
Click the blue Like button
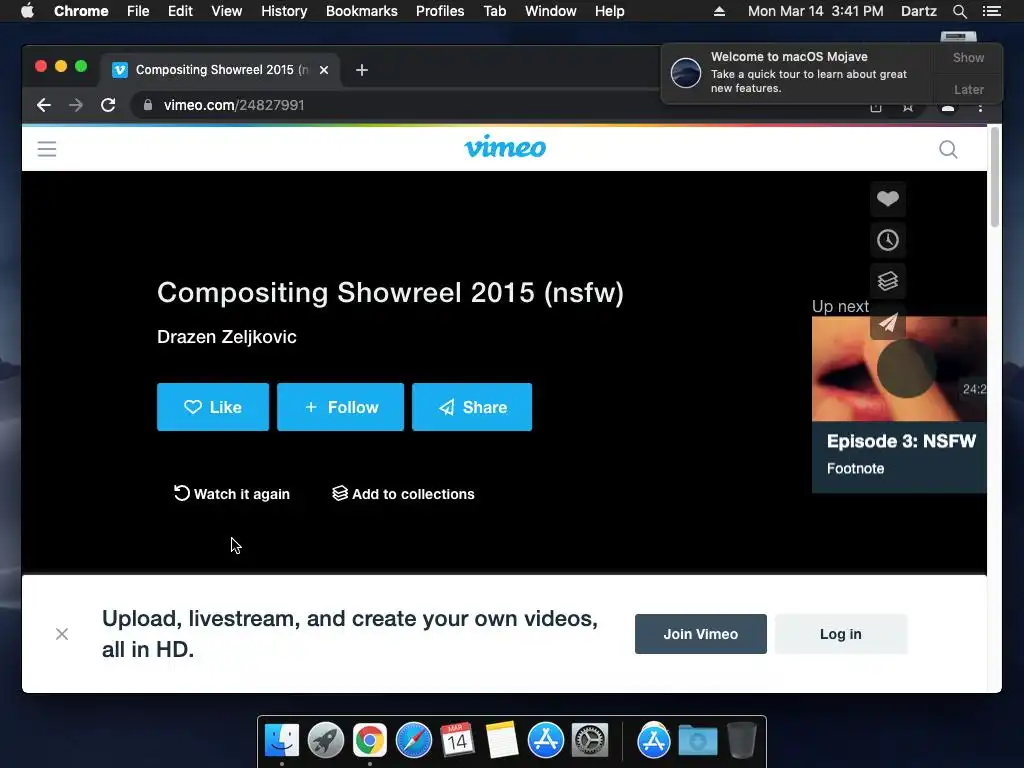coord(213,407)
